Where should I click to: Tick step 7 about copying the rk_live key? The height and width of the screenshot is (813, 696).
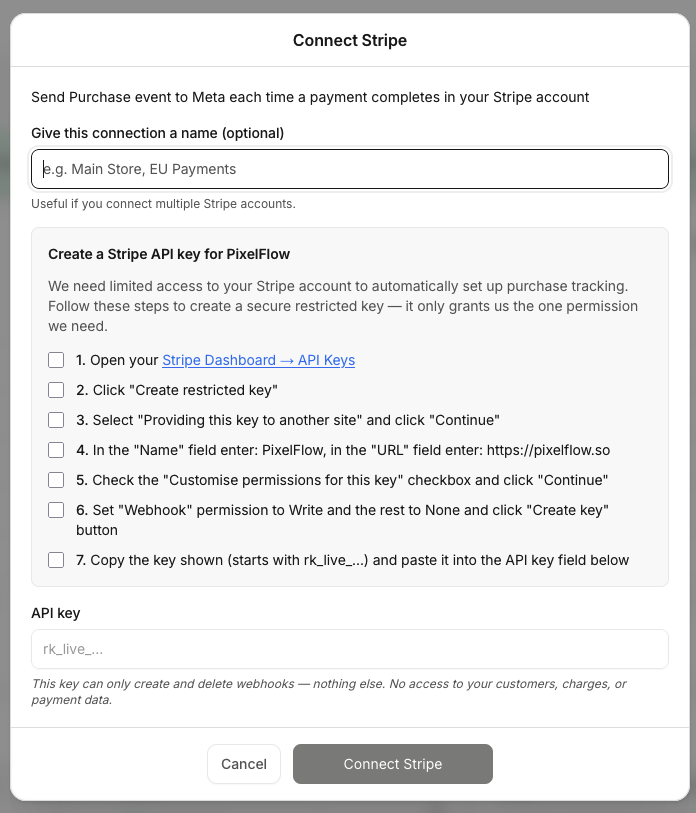click(56, 560)
